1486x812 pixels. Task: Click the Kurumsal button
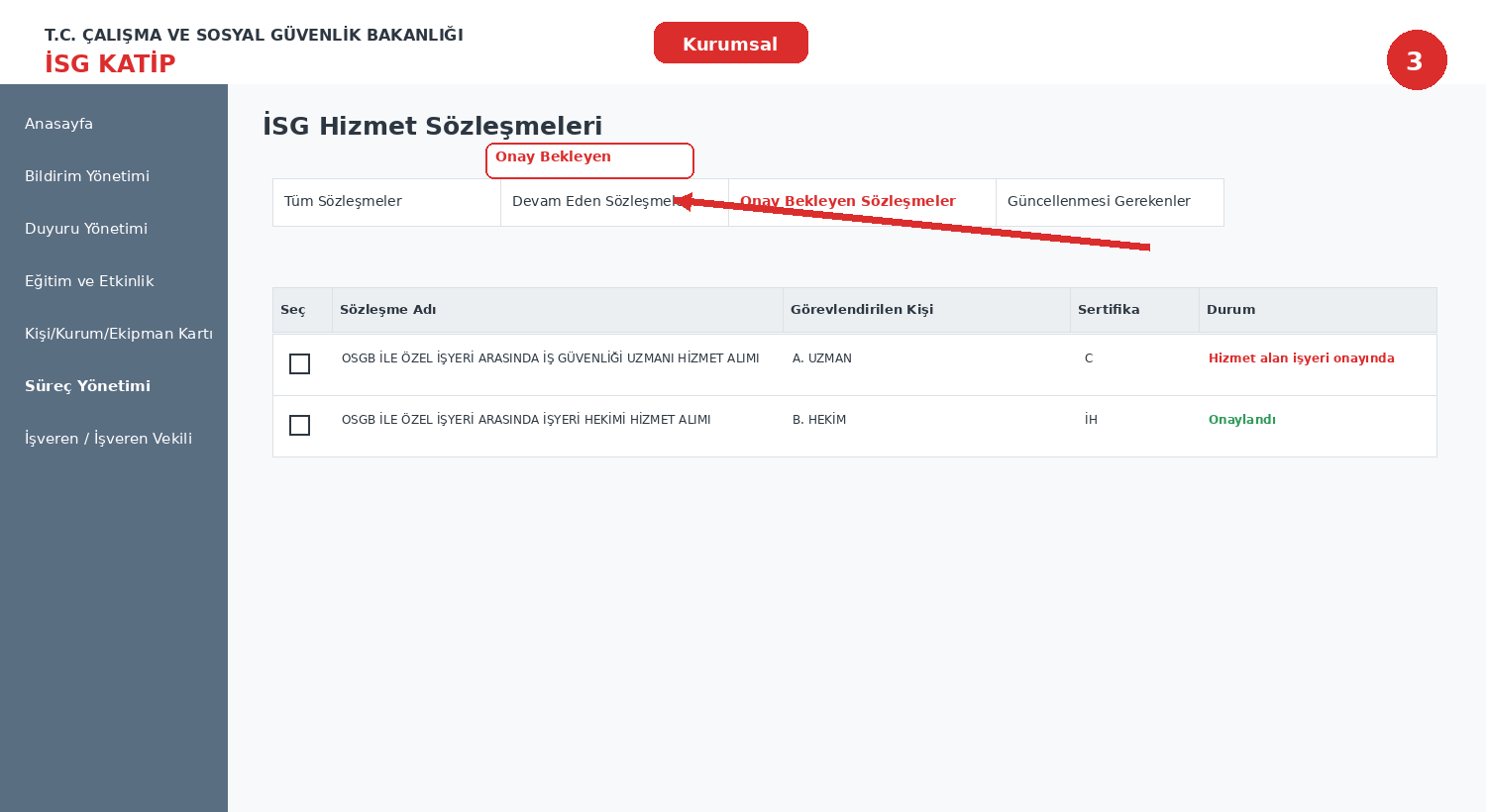tap(731, 43)
